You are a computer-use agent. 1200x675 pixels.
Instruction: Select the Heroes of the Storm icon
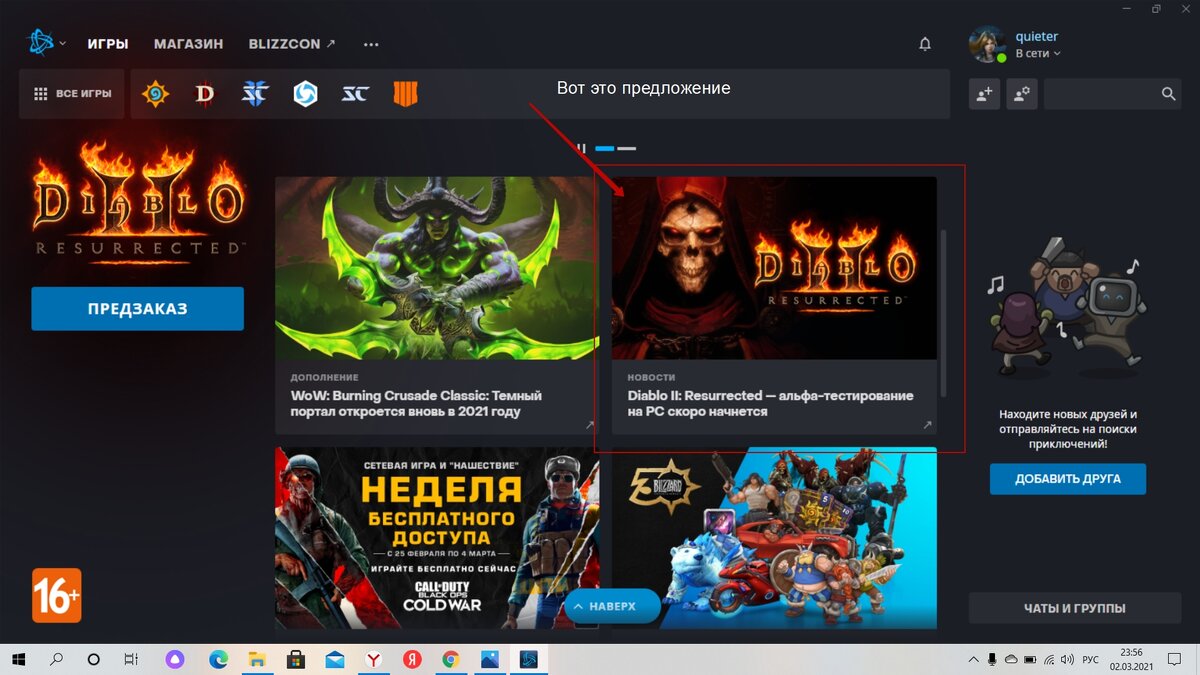click(305, 94)
